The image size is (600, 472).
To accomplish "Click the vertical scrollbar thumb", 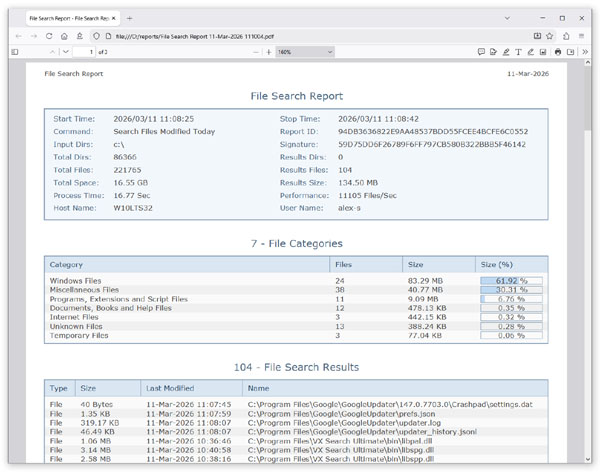I will pyautogui.click(x=588, y=100).
